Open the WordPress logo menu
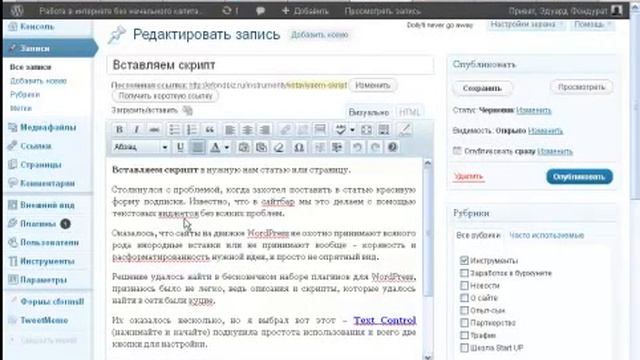 click(17, 11)
